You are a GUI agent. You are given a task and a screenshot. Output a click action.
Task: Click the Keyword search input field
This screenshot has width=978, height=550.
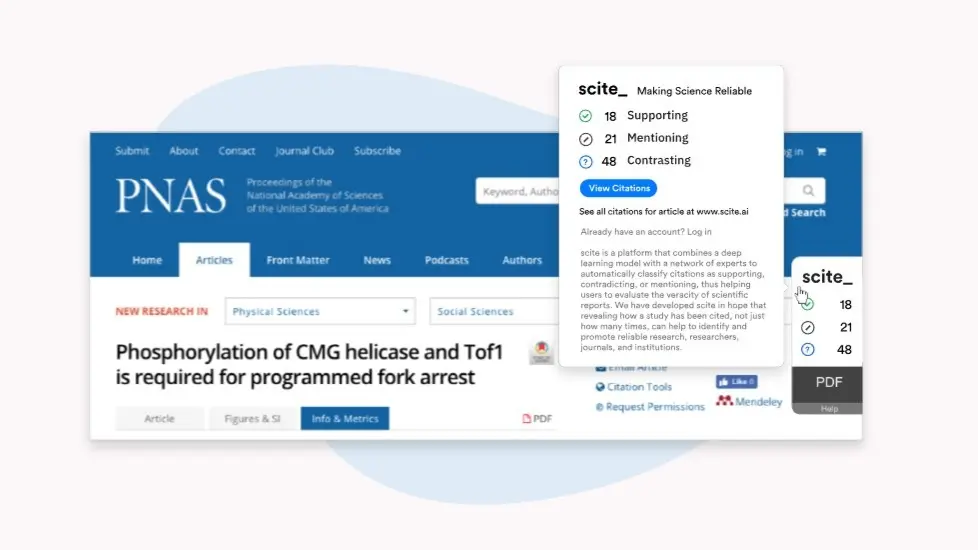click(518, 191)
